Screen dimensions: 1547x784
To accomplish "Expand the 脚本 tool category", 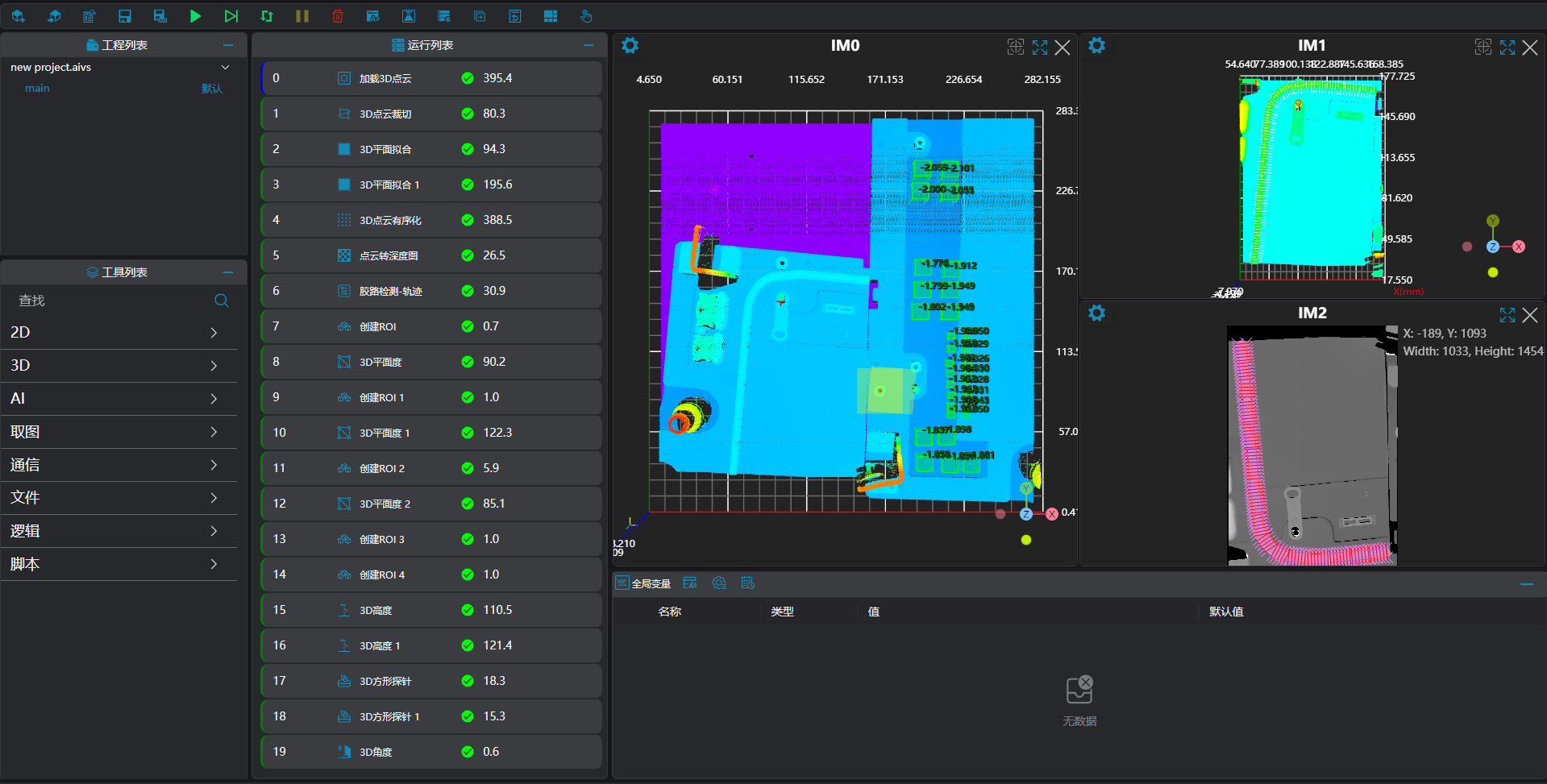I will click(214, 564).
